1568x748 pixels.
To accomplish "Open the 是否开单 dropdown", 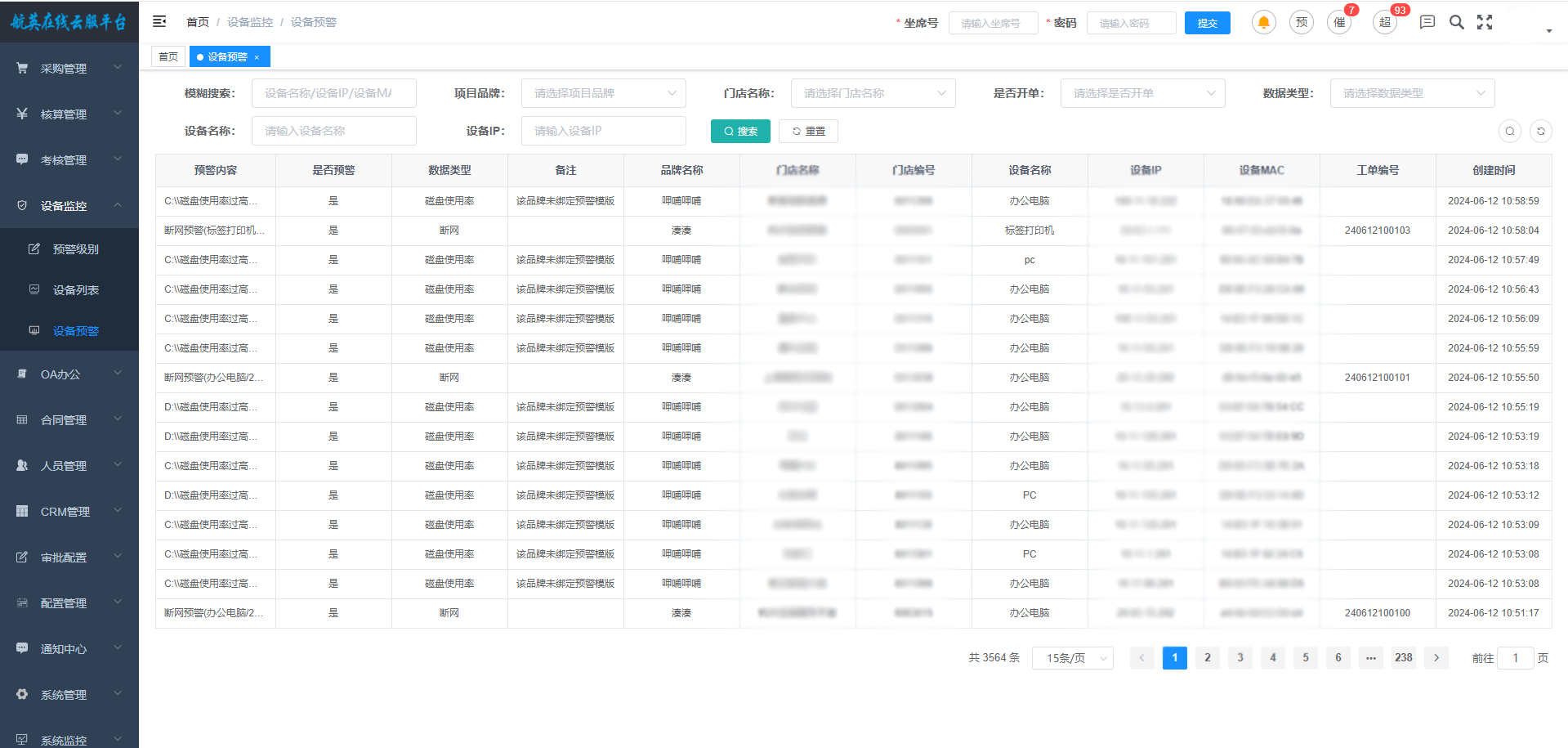I will click(1142, 93).
